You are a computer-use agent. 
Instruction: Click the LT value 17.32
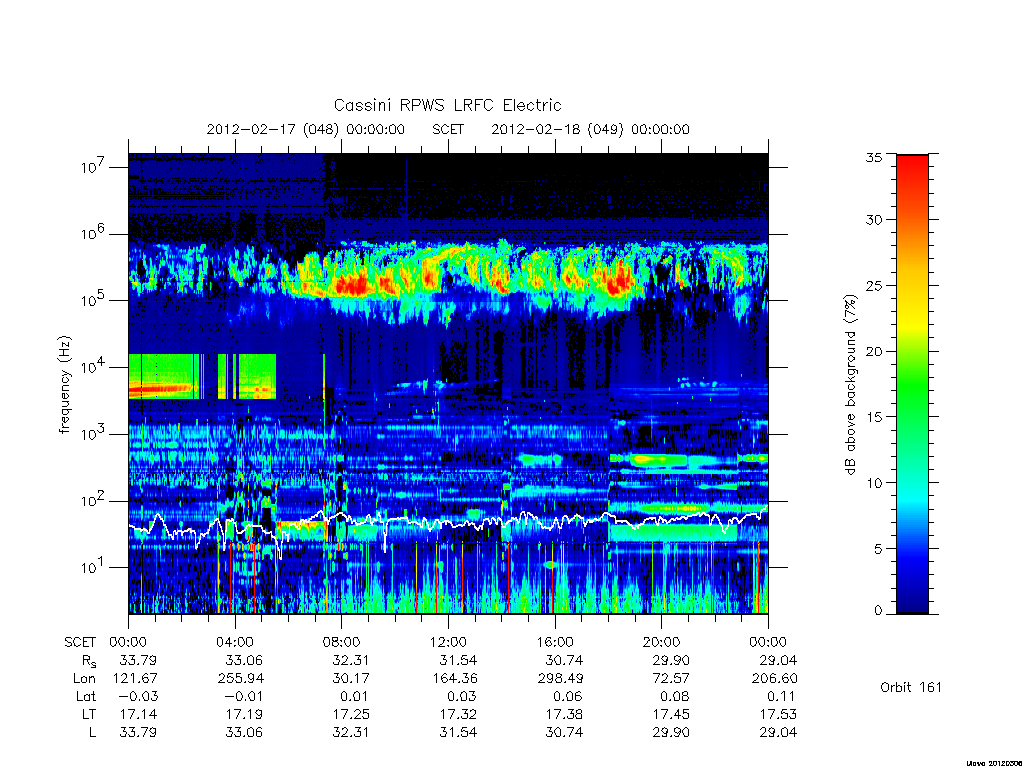[458, 714]
